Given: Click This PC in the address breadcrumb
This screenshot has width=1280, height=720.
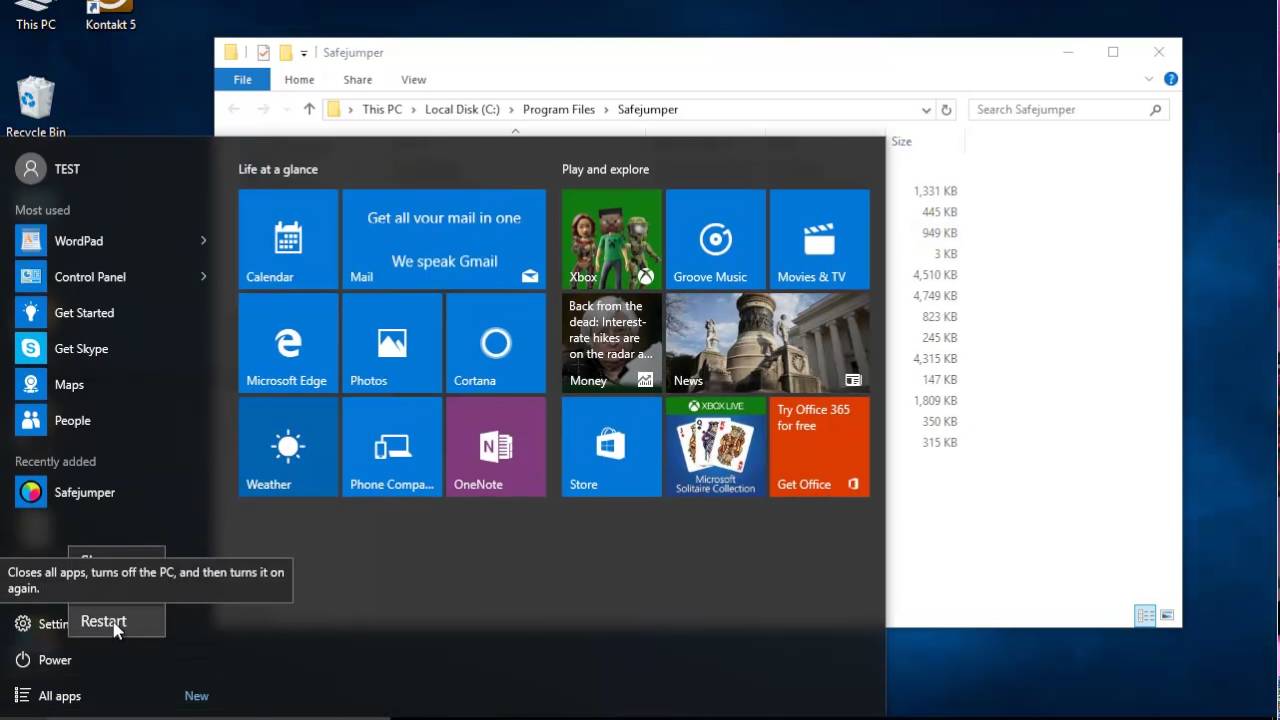Looking at the screenshot, I should click(382, 110).
